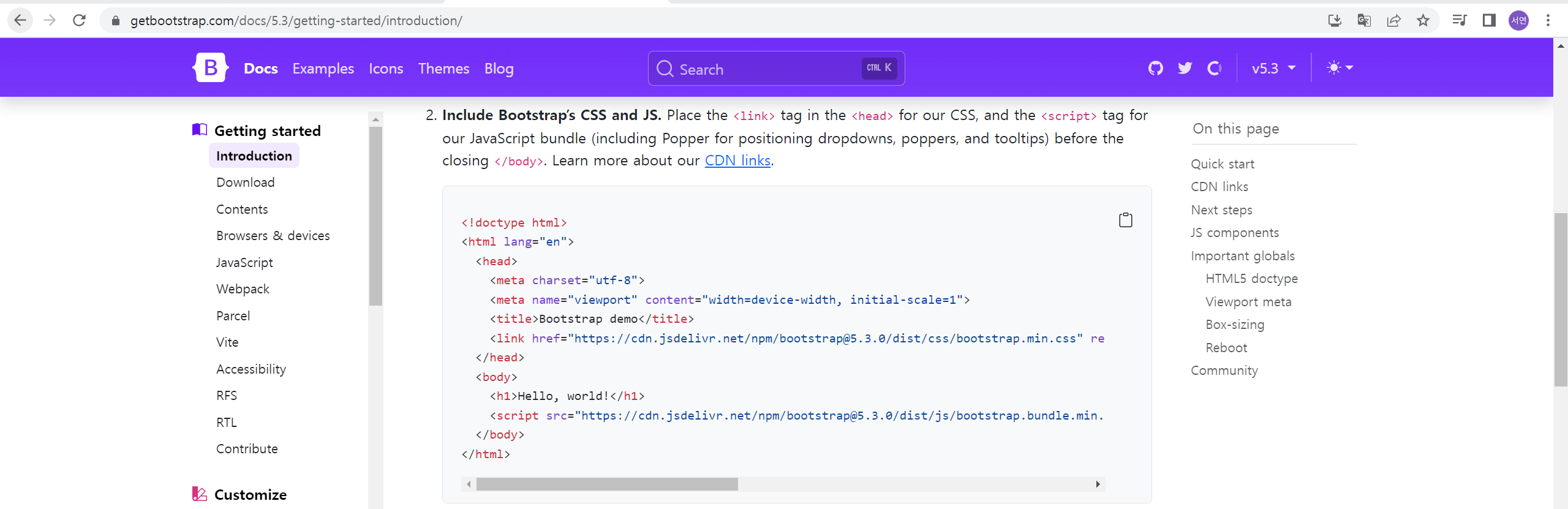Jump to Community section
The image size is (1568, 509).
coord(1224,371)
